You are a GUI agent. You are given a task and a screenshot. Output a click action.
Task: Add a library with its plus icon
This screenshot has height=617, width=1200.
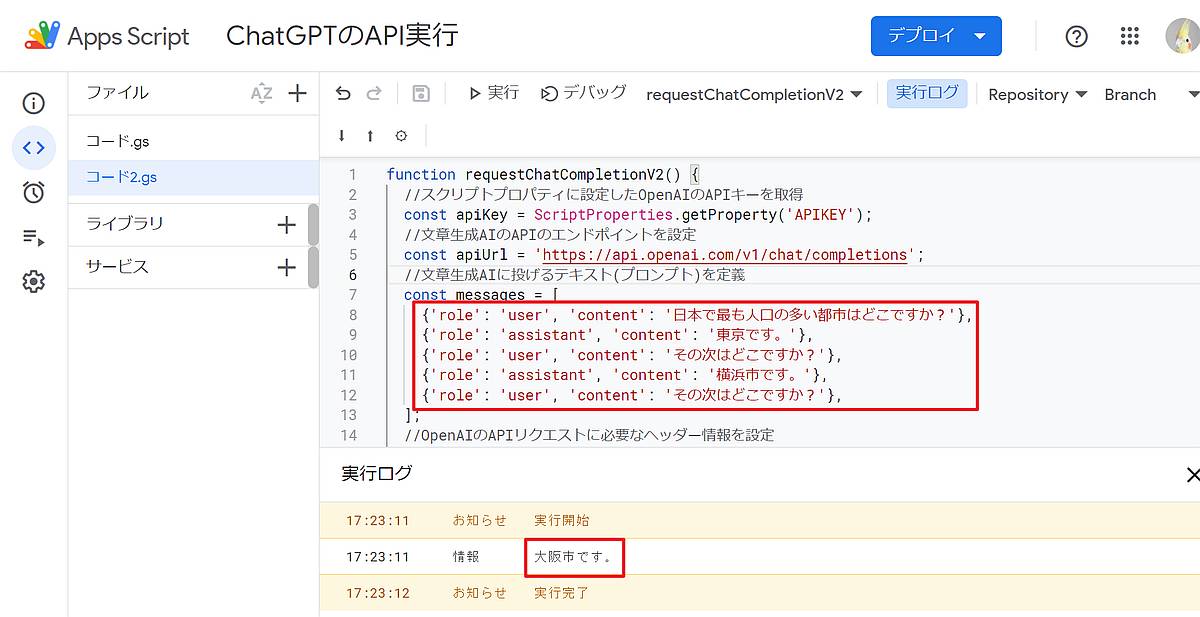point(286,224)
